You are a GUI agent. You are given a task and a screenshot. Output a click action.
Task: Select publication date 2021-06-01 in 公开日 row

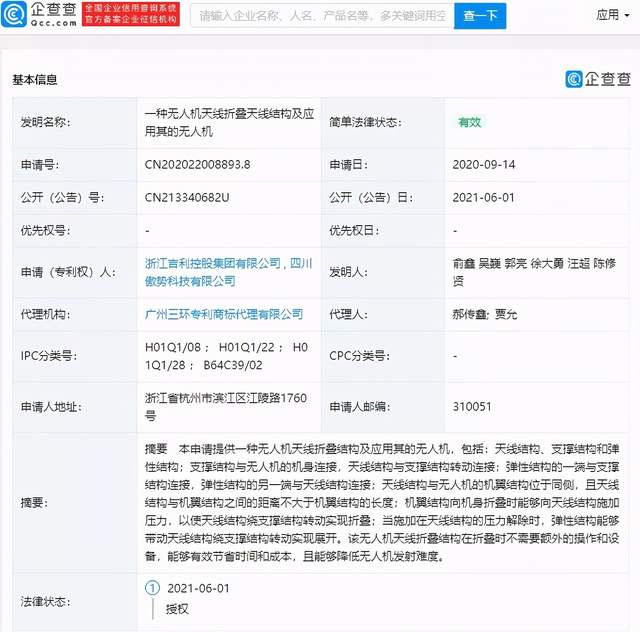[x=483, y=198]
